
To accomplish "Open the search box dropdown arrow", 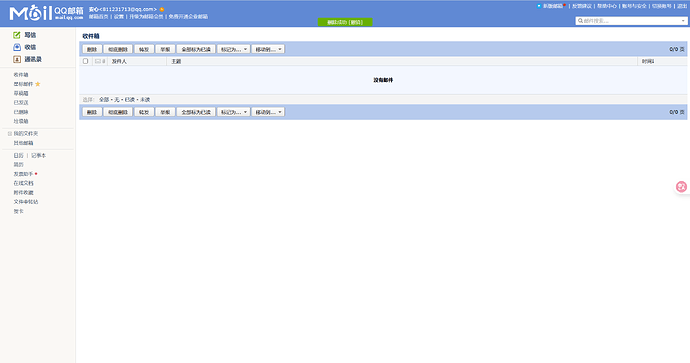I will click(x=683, y=21).
